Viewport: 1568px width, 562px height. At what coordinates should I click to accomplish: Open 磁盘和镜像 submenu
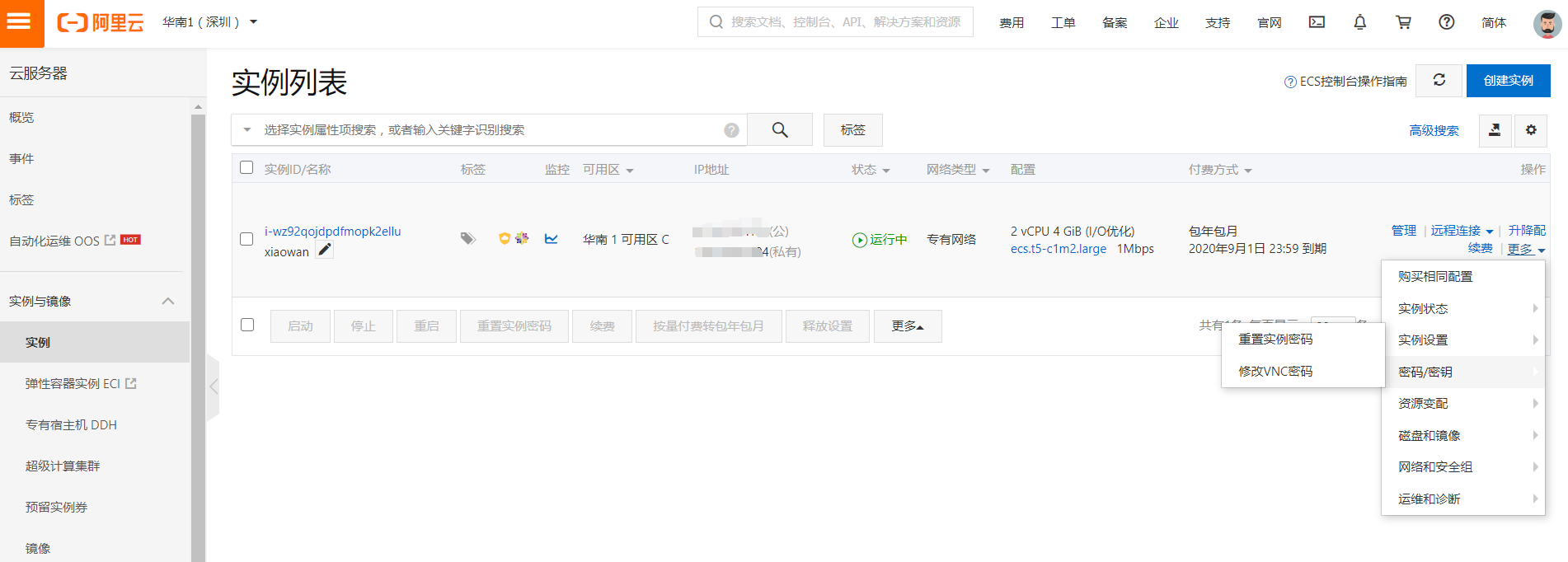tap(1463, 435)
